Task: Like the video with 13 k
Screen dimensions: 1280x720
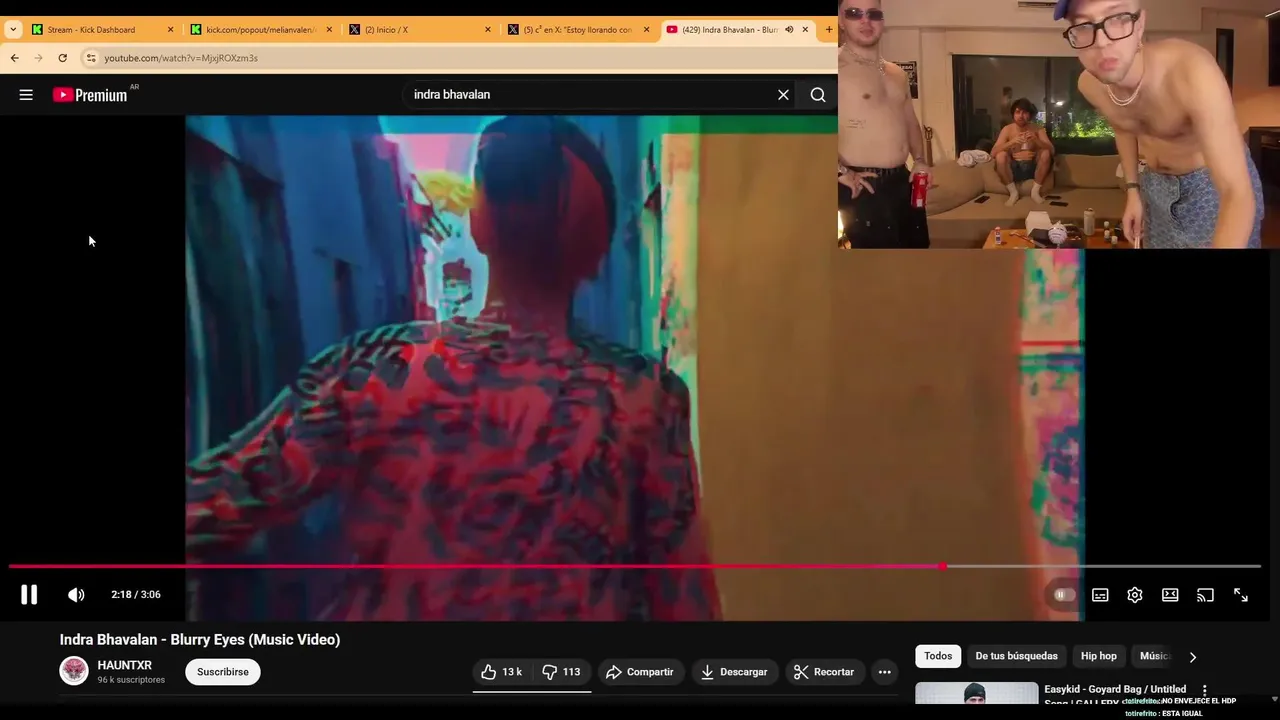Action: pyautogui.click(x=502, y=672)
